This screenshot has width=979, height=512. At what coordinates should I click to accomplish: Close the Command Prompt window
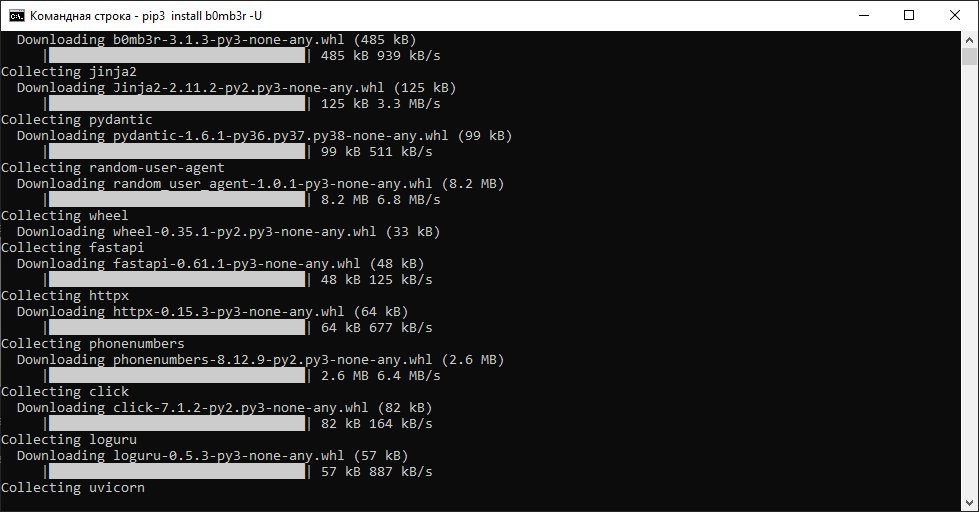pos(955,15)
